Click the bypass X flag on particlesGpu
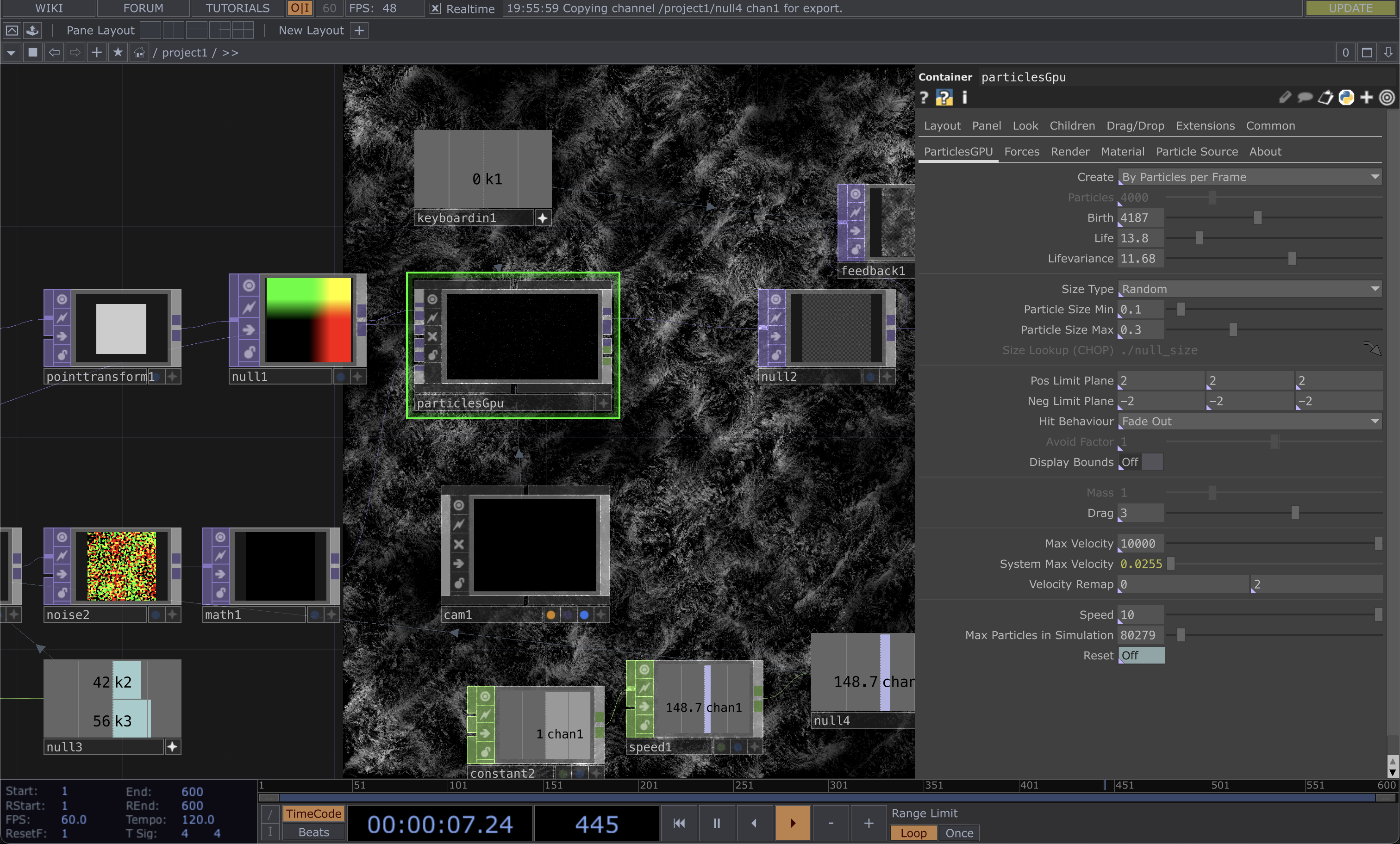Image resolution: width=1400 pixels, height=844 pixels. coord(432,336)
